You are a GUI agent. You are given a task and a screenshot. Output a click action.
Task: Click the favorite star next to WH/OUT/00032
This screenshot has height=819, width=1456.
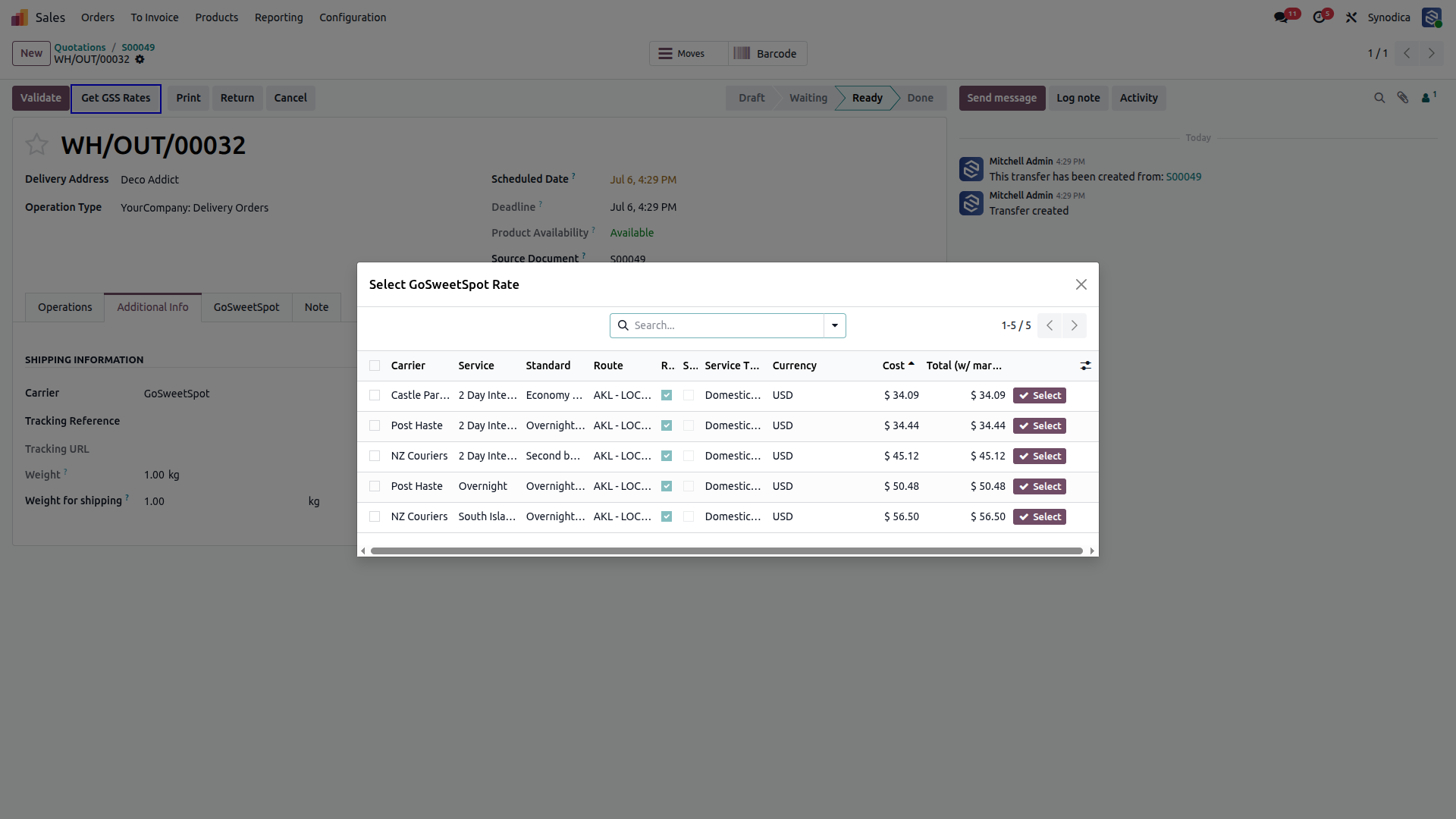36,144
